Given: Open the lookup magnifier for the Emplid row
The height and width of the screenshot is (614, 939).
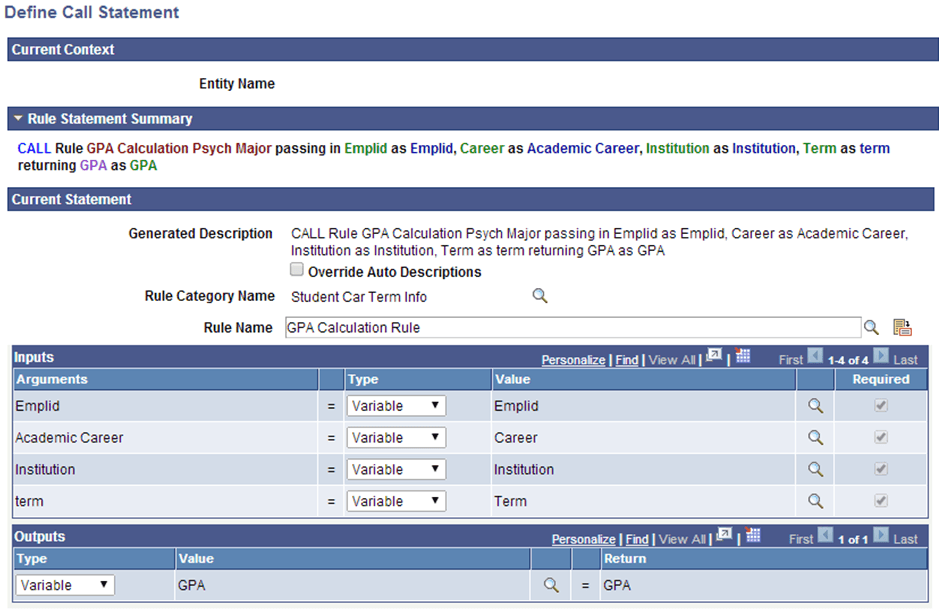Looking at the screenshot, I should [x=814, y=405].
